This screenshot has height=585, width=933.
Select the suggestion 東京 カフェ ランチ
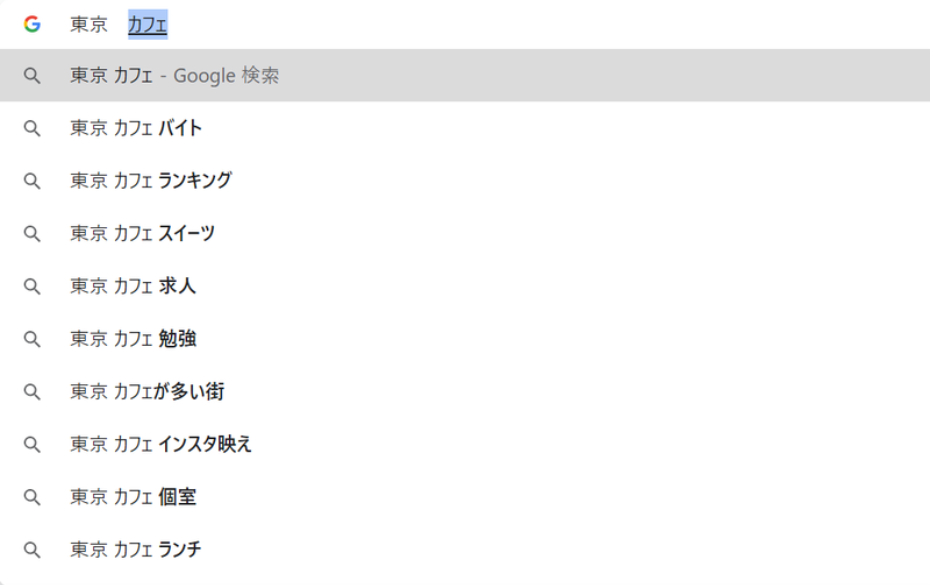(135, 549)
